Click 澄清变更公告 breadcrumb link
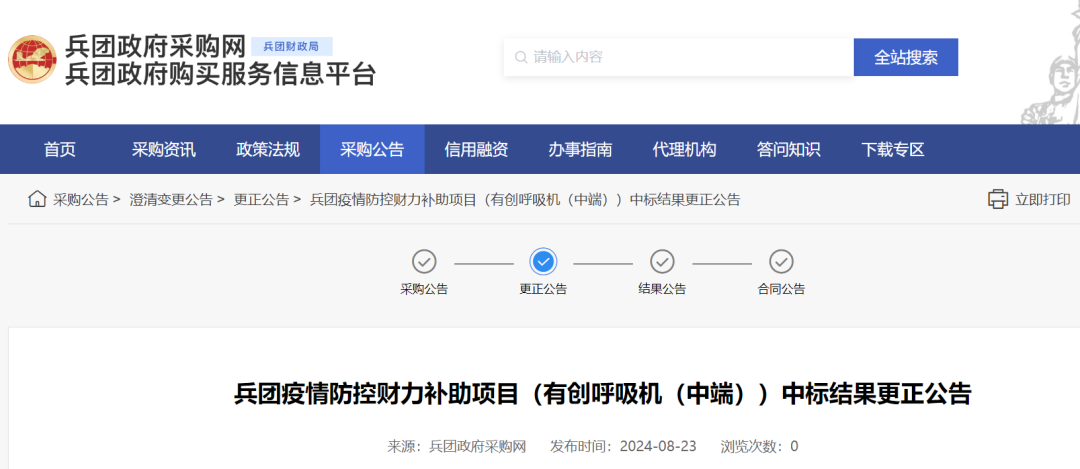Viewport: 1080px width, 469px height. pyautogui.click(x=171, y=200)
